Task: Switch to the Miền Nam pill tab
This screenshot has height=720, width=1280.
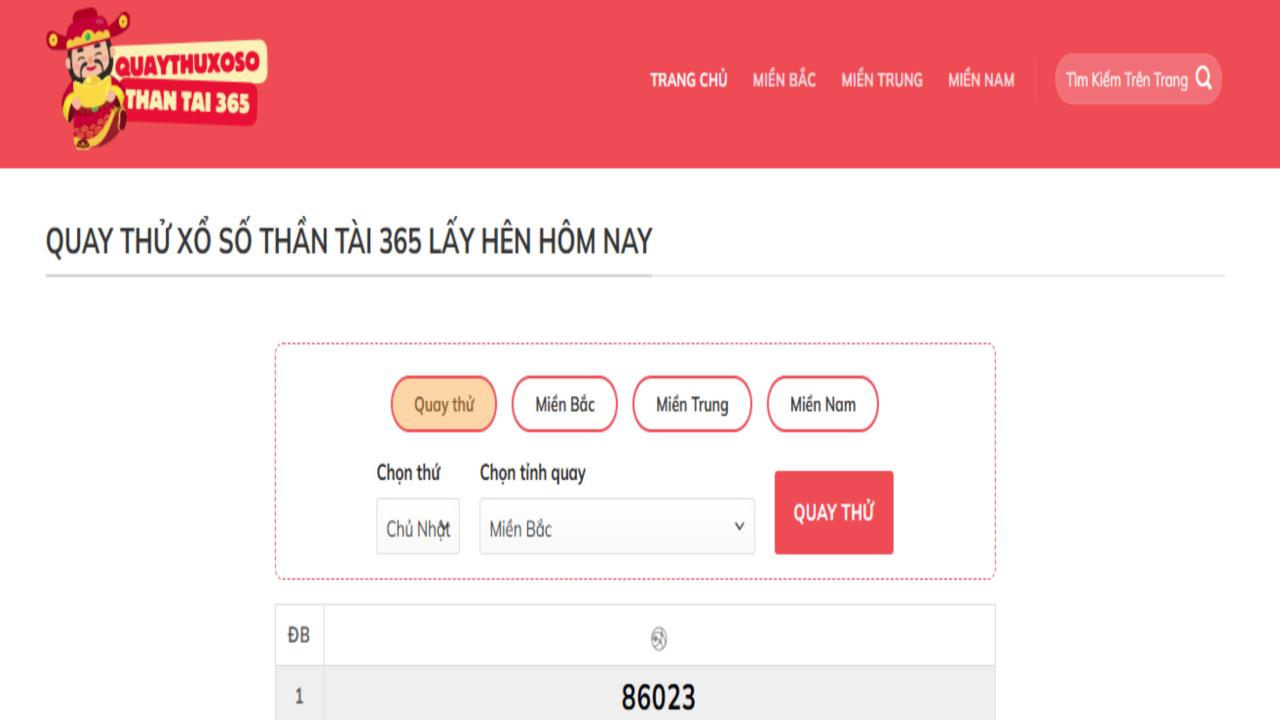Action: click(822, 404)
